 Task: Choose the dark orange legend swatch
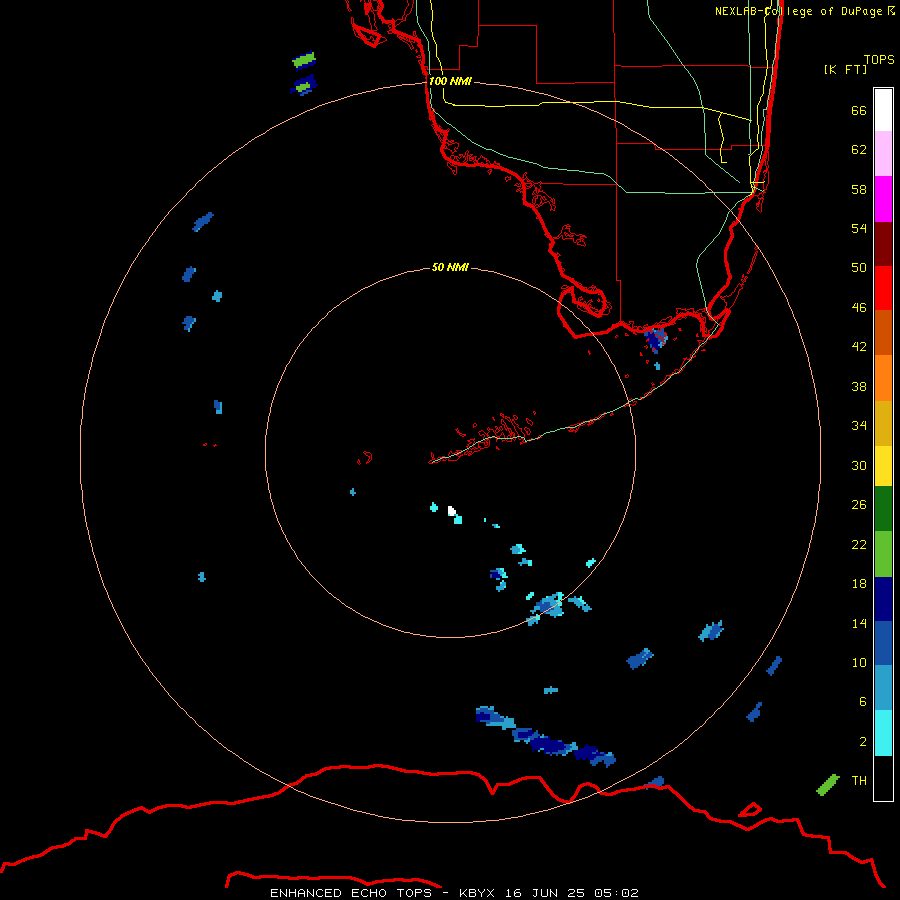click(x=883, y=332)
